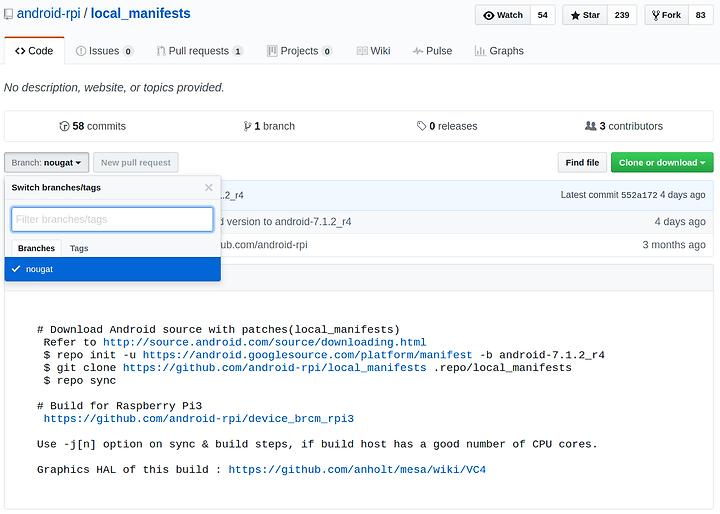Open the android-rpi owner link
The image size is (720, 514).
pos(49,13)
